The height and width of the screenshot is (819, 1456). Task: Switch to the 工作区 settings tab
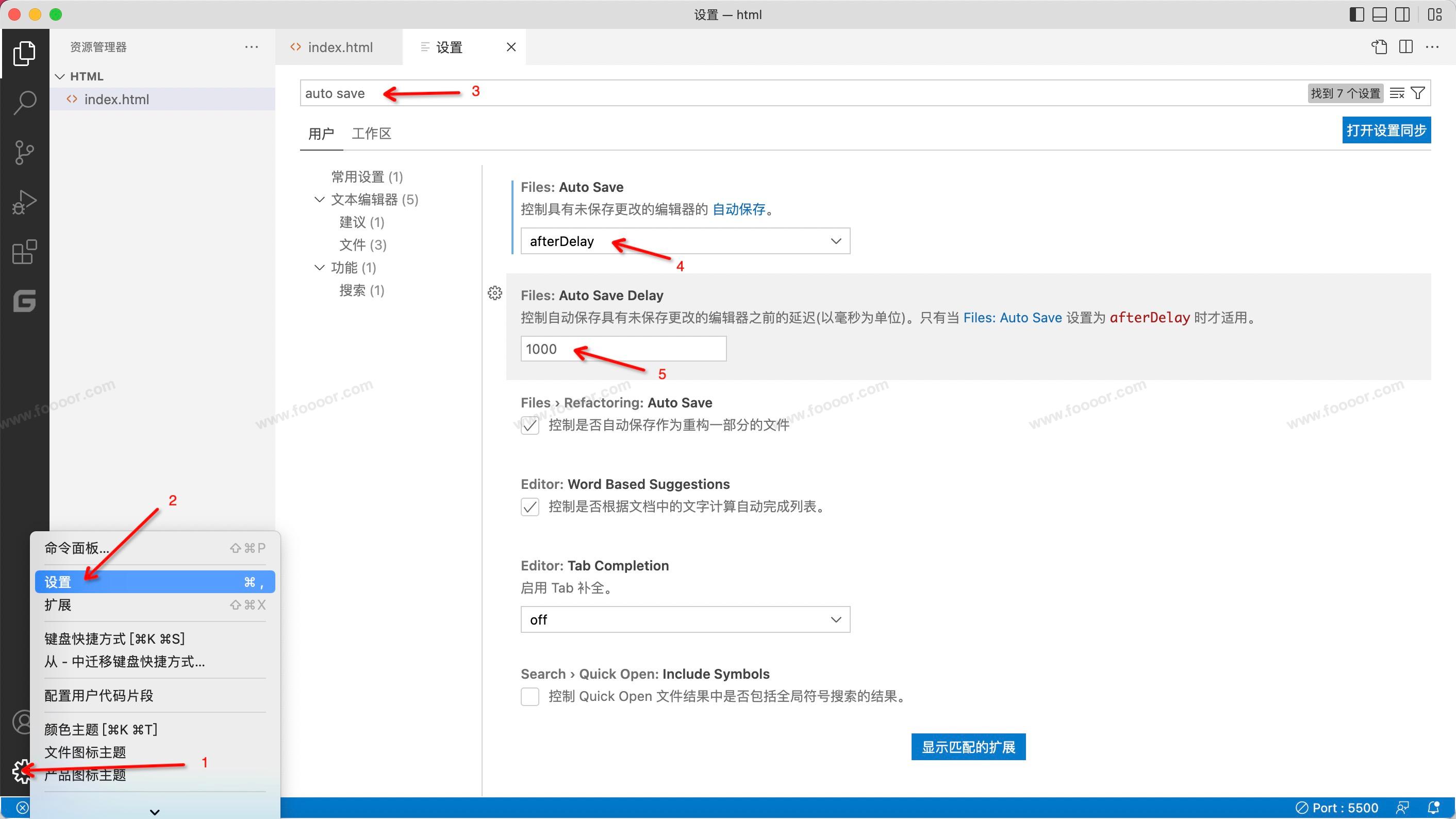[371, 134]
